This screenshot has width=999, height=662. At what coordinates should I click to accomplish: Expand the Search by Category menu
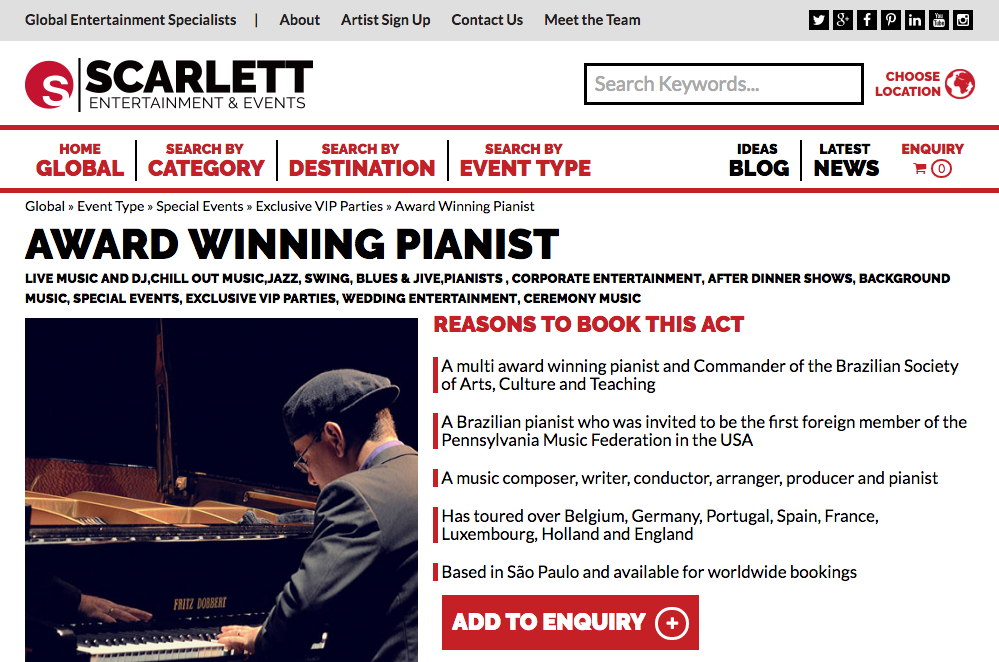click(206, 160)
